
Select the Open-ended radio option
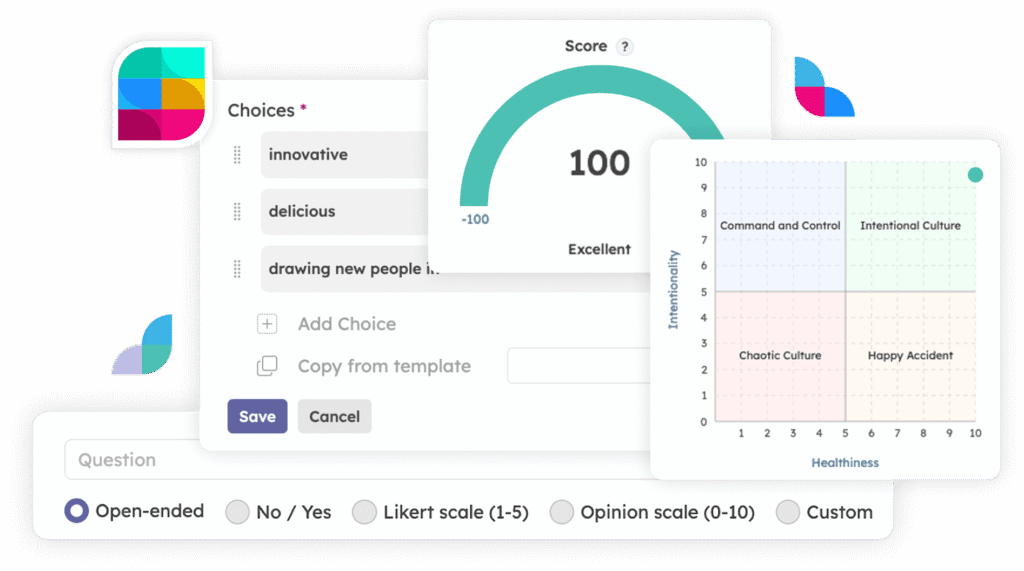[x=76, y=511]
